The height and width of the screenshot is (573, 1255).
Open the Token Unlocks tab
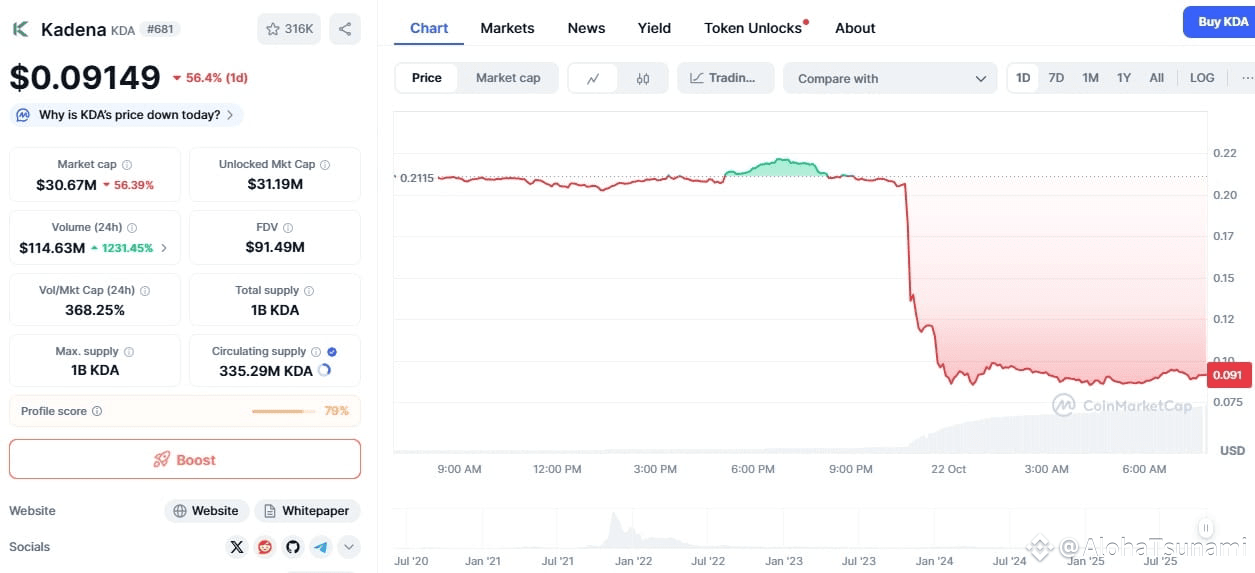(753, 28)
